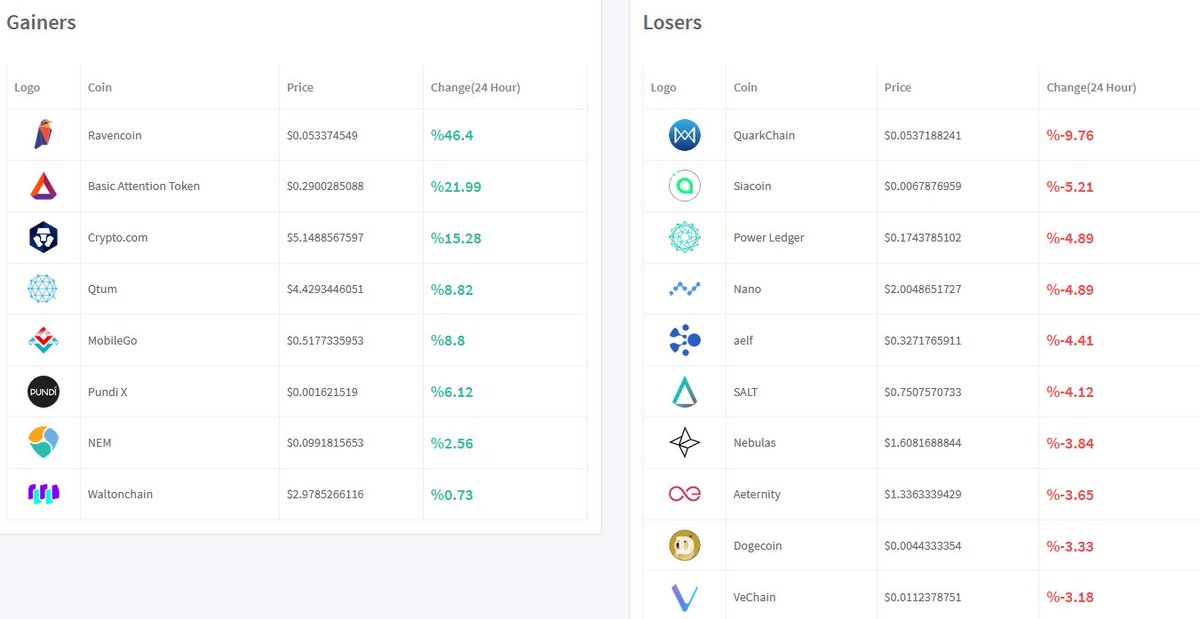Select the Waltonchain coin name
The height and width of the screenshot is (619, 1200).
click(120, 494)
